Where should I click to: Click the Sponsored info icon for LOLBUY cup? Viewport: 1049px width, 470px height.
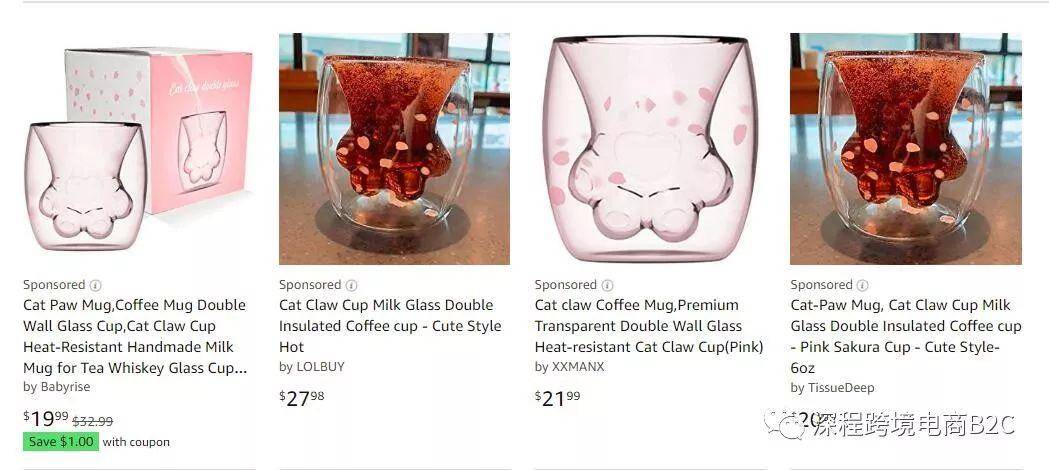[x=351, y=285]
